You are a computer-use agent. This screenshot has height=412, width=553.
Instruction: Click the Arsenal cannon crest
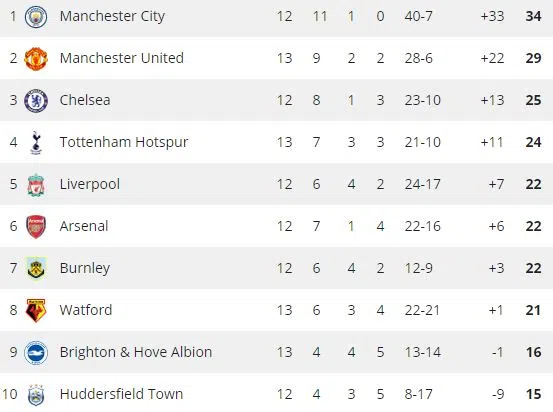[x=36, y=226]
